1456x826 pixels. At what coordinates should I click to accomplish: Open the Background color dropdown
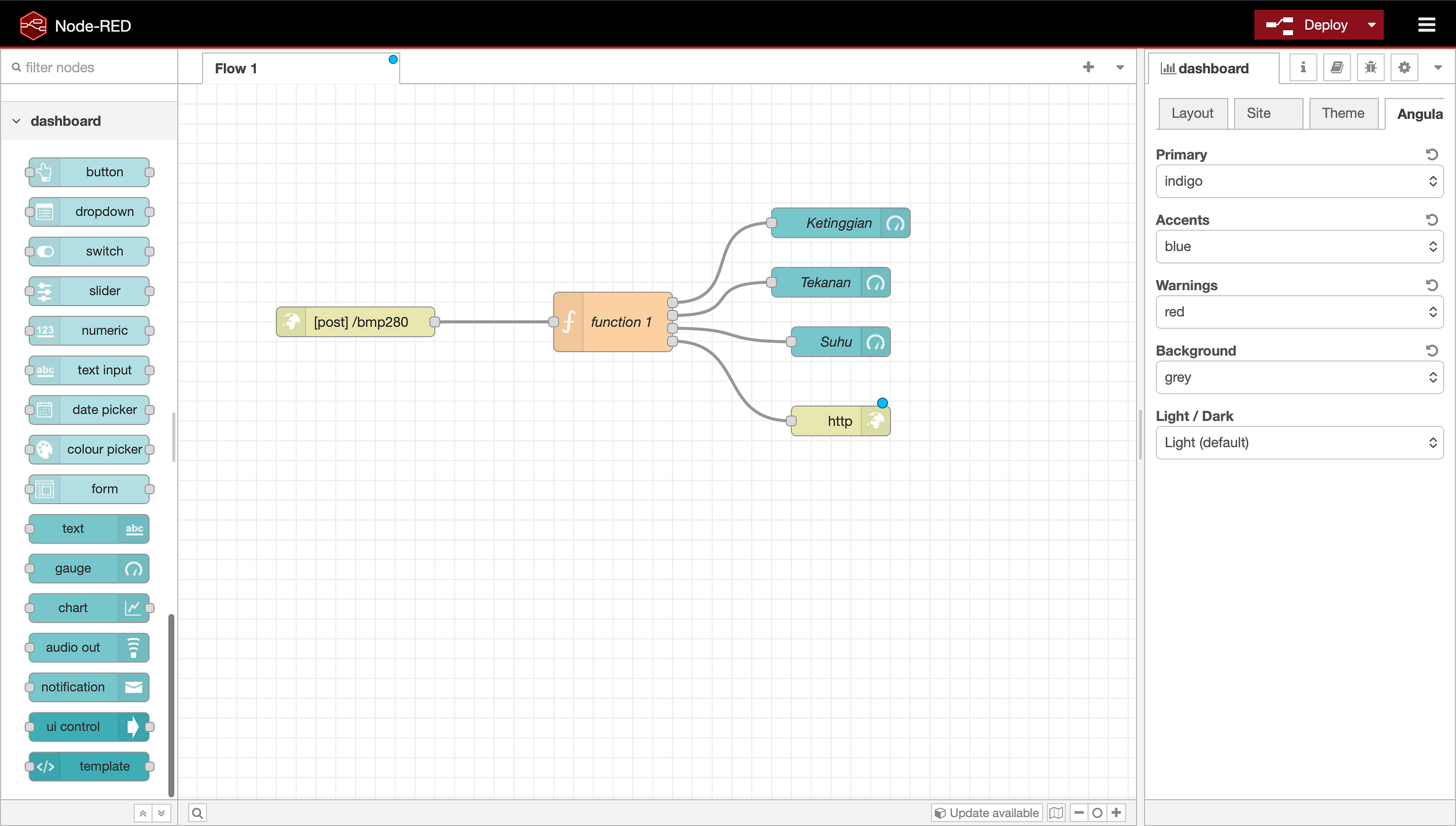point(1299,377)
